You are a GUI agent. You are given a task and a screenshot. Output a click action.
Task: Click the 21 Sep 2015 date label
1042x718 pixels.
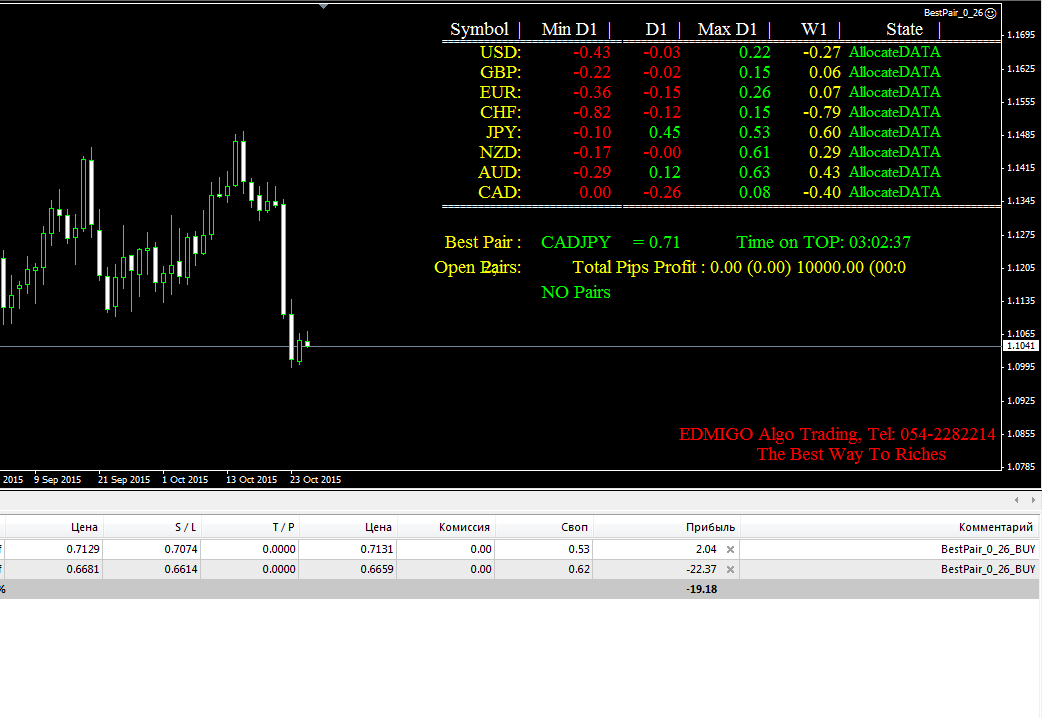[x=124, y=479]
